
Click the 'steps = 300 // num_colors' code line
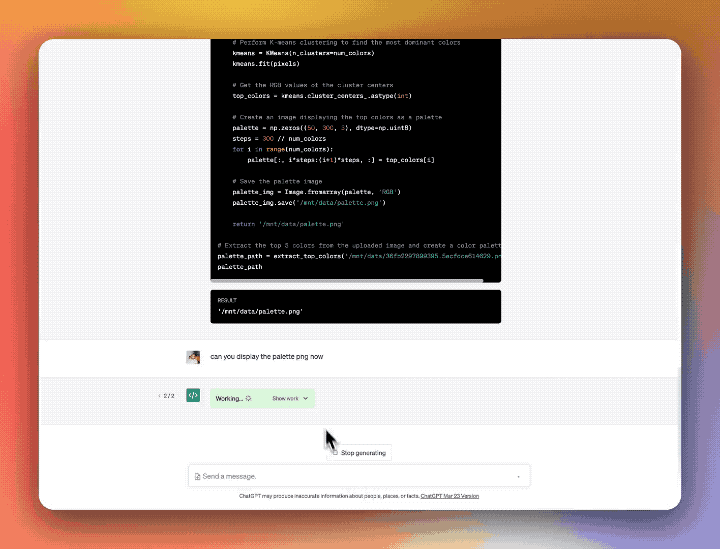pos(279,139)
